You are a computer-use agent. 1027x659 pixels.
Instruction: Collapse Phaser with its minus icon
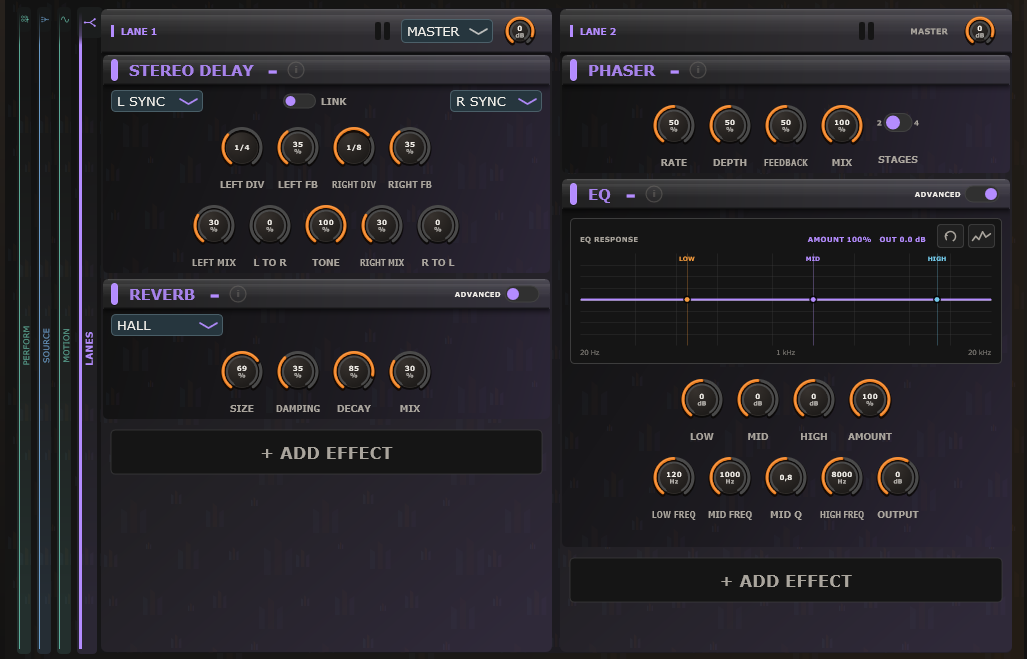tap(675, 71)
